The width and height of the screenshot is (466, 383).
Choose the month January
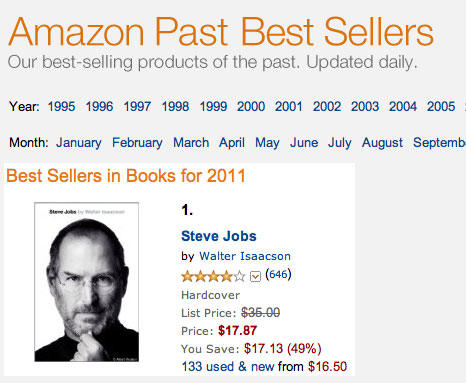[x=79, y=143]
